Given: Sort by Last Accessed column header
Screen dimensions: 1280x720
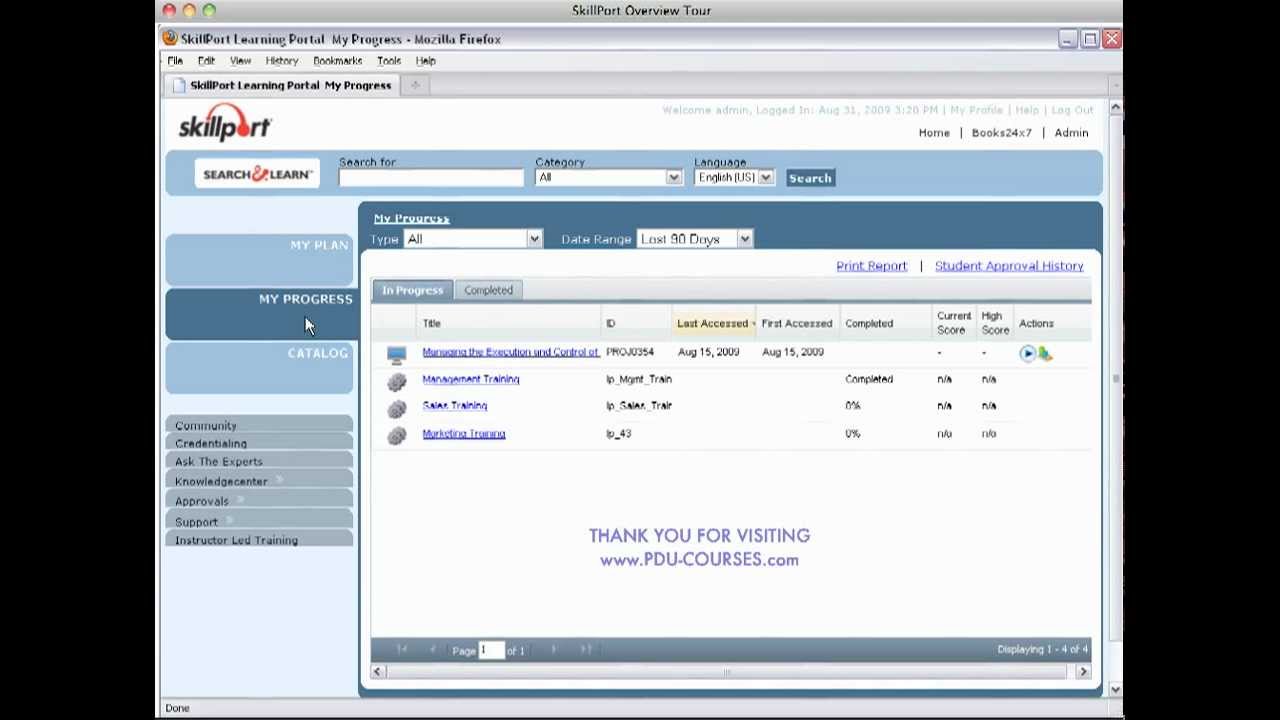Looking at the screenshot, I should tap(714, 323).
